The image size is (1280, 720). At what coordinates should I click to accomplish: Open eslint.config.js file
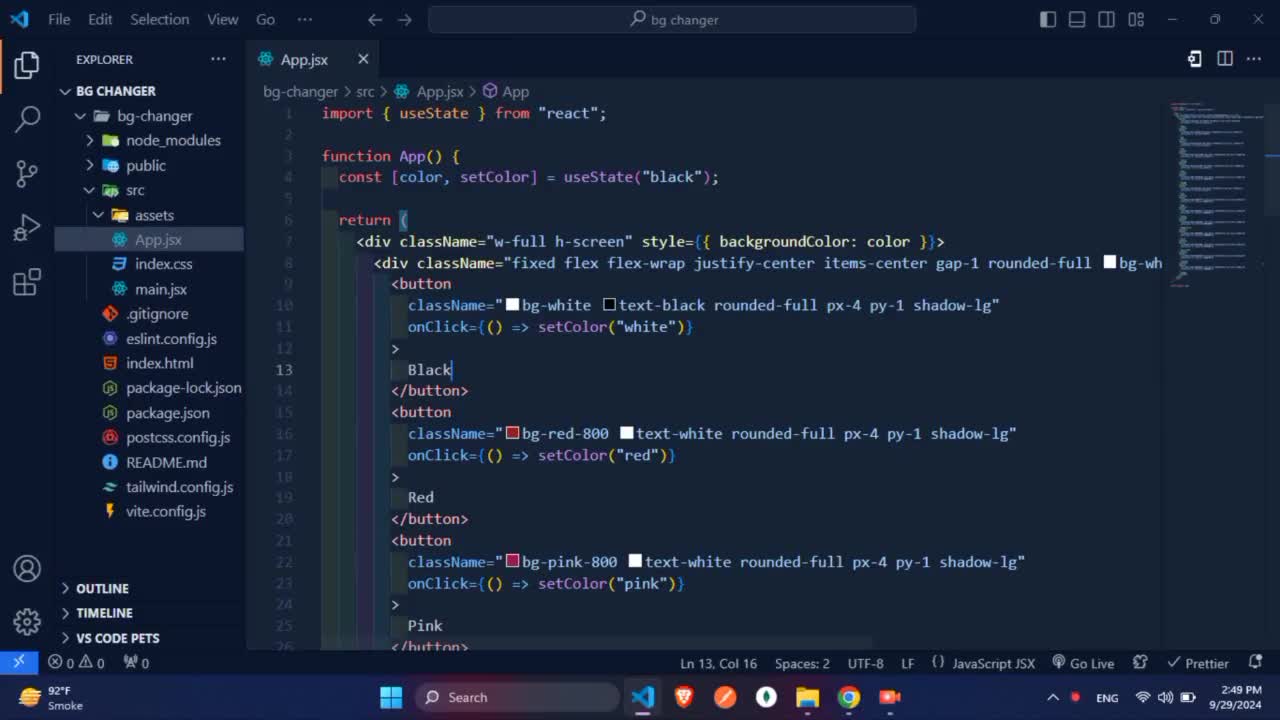[x=148, y=338]
